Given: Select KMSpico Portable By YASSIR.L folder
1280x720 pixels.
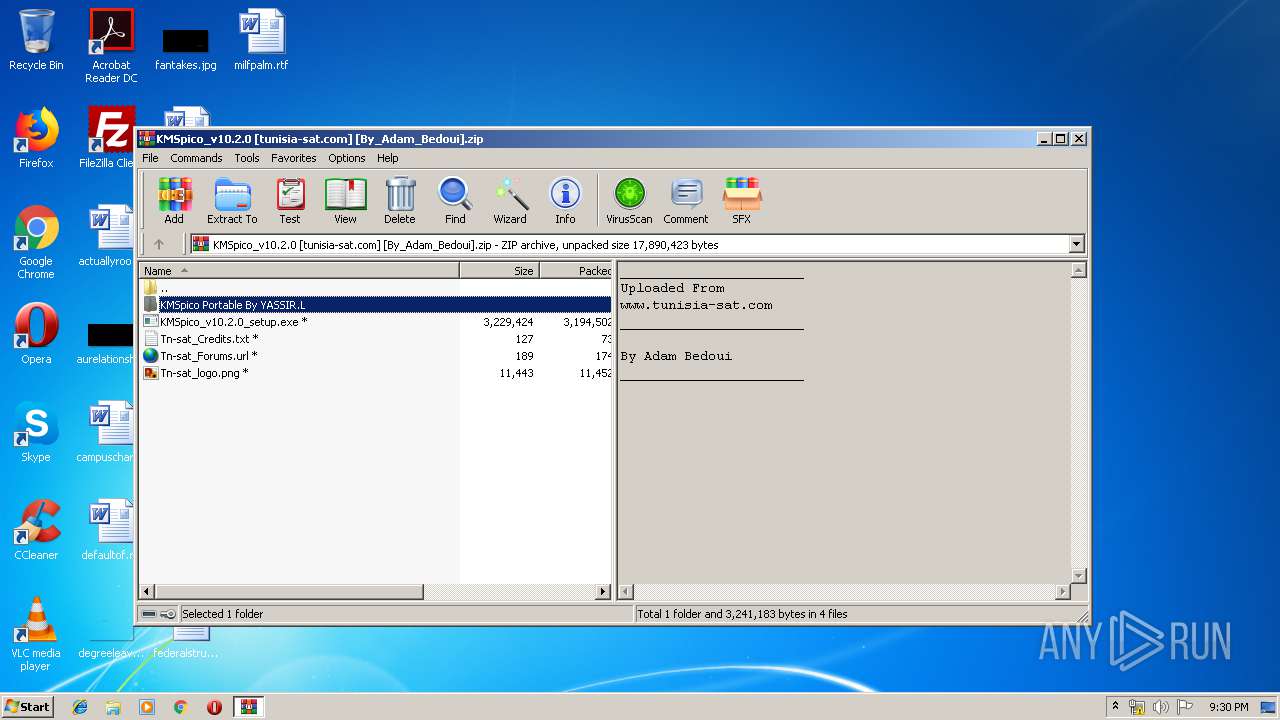Looking at the screenshot, I should 376,305.
